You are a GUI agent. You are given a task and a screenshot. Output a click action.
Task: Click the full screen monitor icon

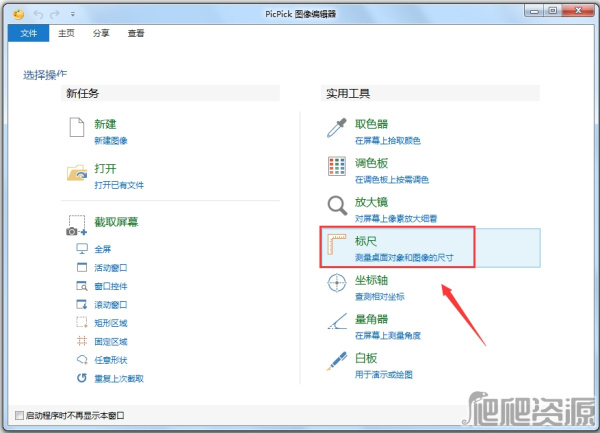point(82,249)
